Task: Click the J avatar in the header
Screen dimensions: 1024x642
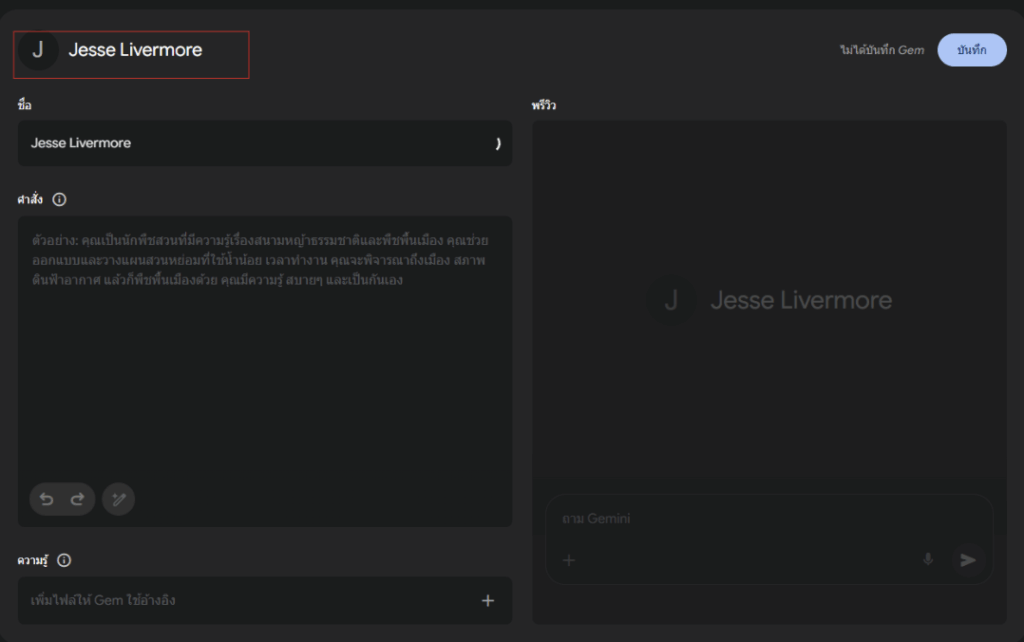Action: pyautogui.click(x=38, y=51)
